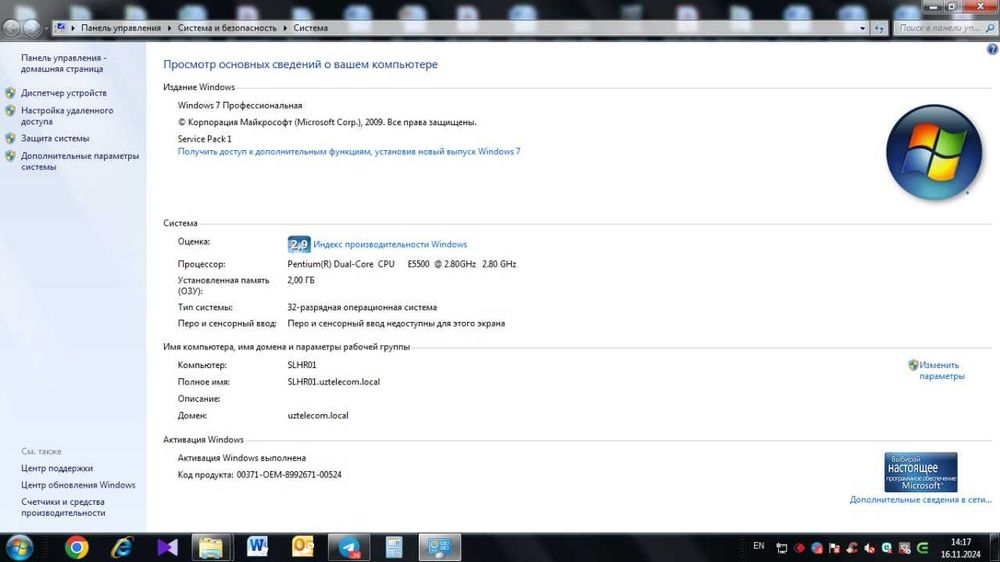Click the control panel icon in address bar
Viewport: 1000px width, 562px height.
(x=61, y=27)
